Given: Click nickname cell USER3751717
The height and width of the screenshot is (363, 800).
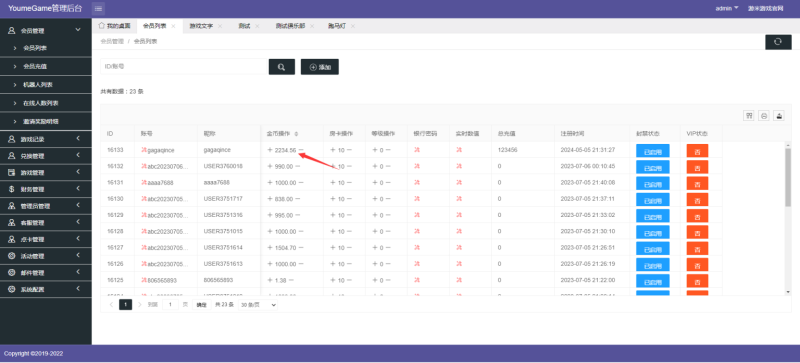Looking at the screenshot, I should tap(223, 199).
